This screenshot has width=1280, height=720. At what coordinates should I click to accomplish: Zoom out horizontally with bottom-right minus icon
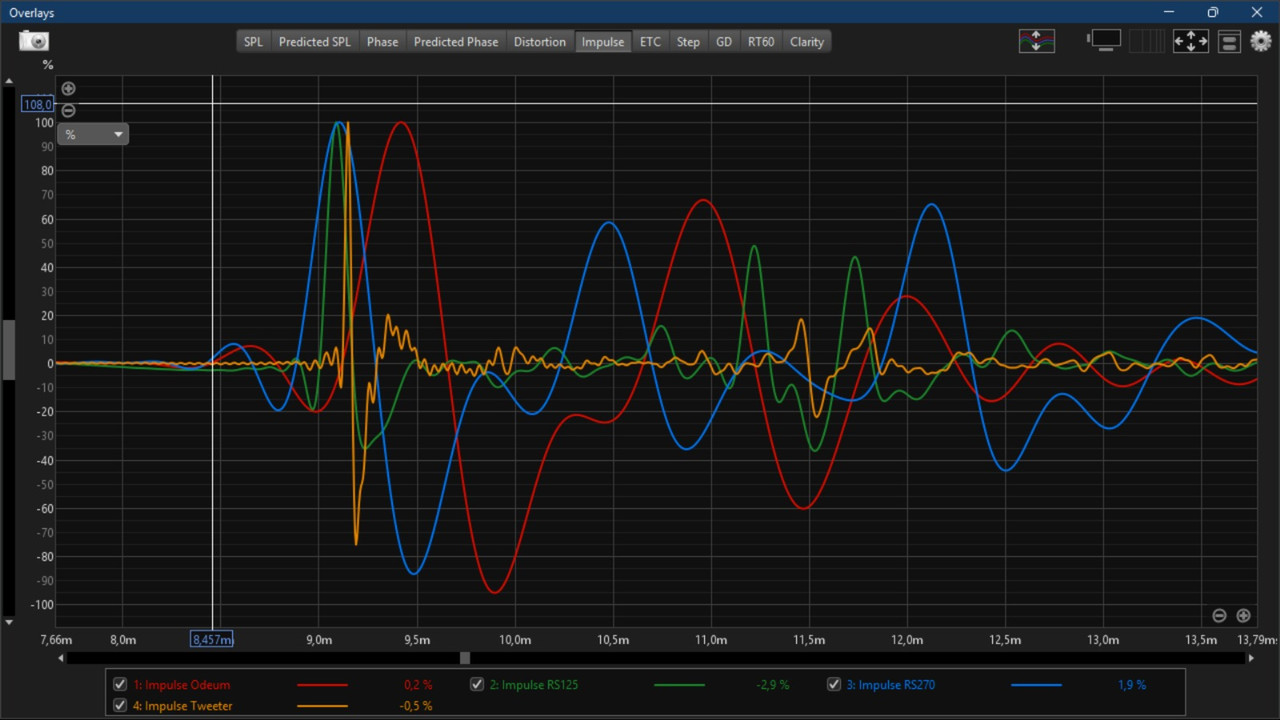1219,615
